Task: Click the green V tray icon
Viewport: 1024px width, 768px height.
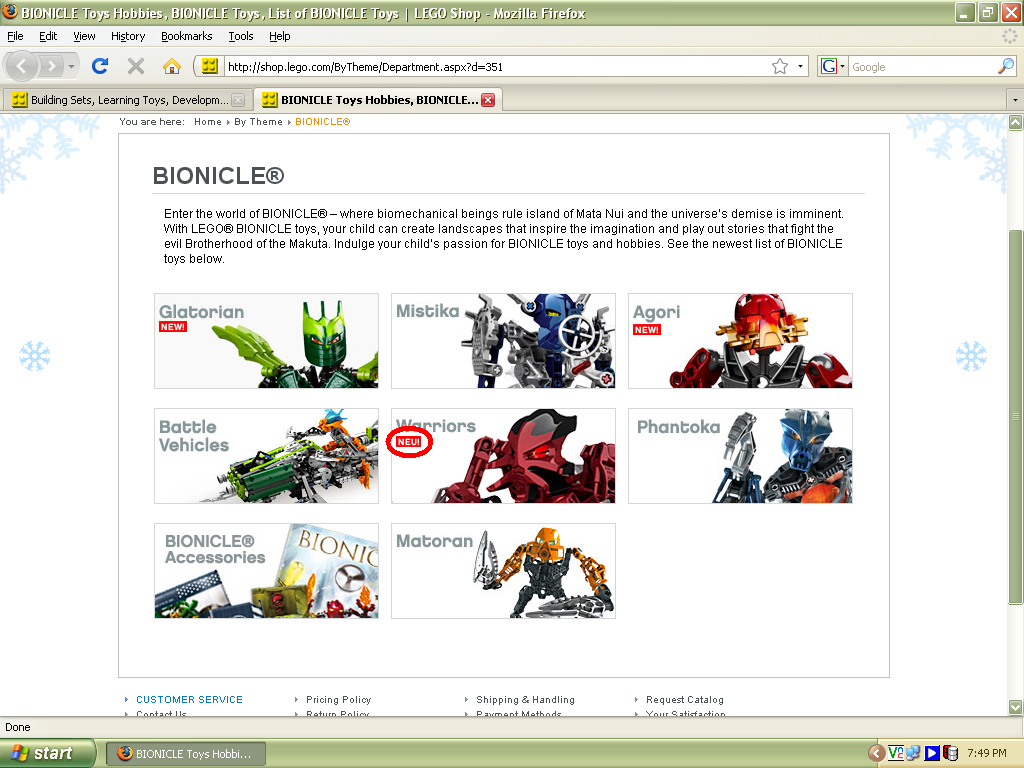Action: point(895,753)
